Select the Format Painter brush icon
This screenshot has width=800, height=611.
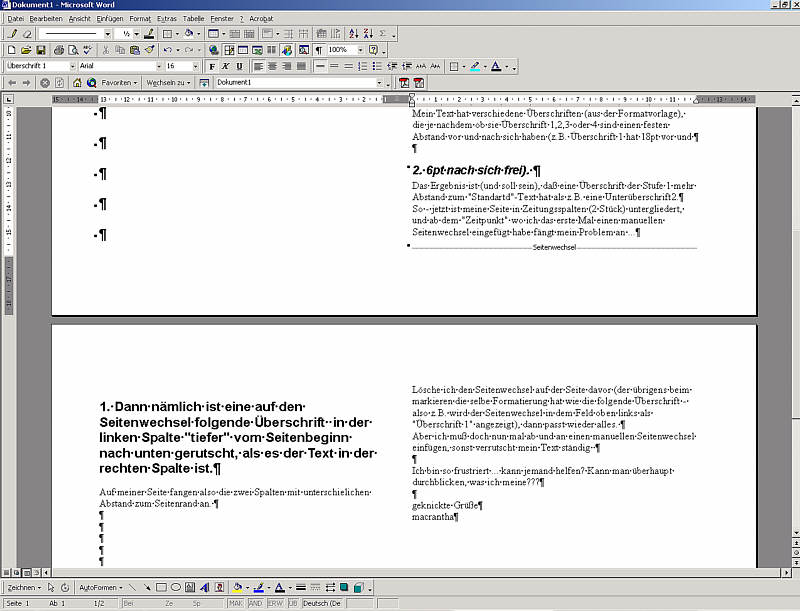[x=149, y=50]
